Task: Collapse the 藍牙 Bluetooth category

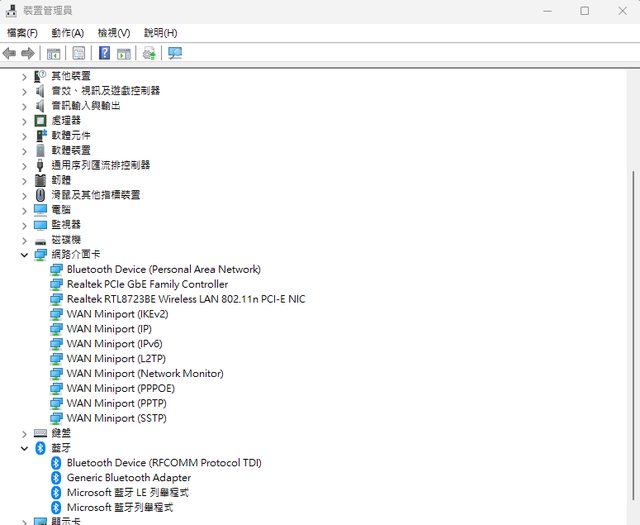Action: click(25, 449)
